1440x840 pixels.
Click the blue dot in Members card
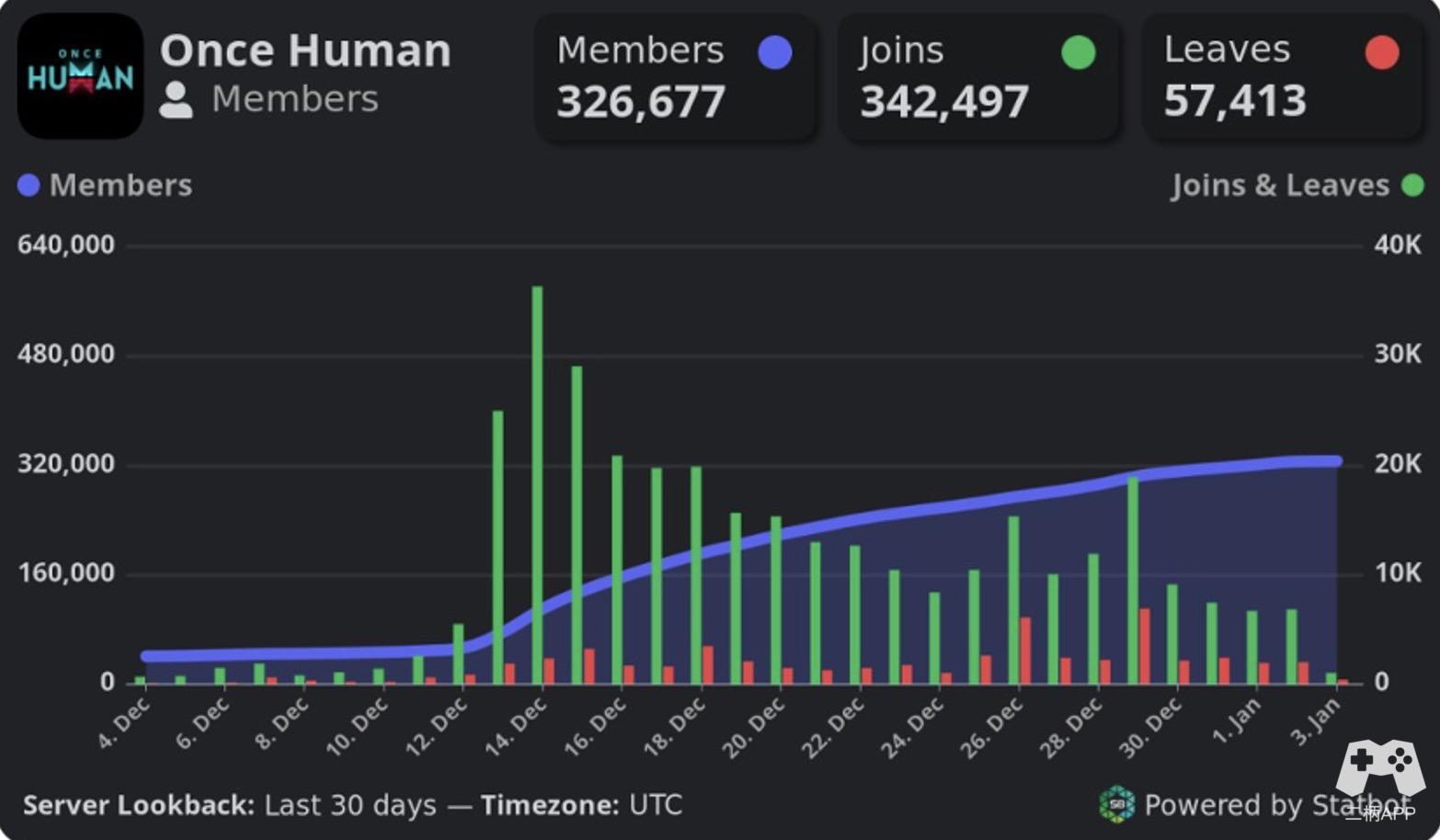(774, 52)
